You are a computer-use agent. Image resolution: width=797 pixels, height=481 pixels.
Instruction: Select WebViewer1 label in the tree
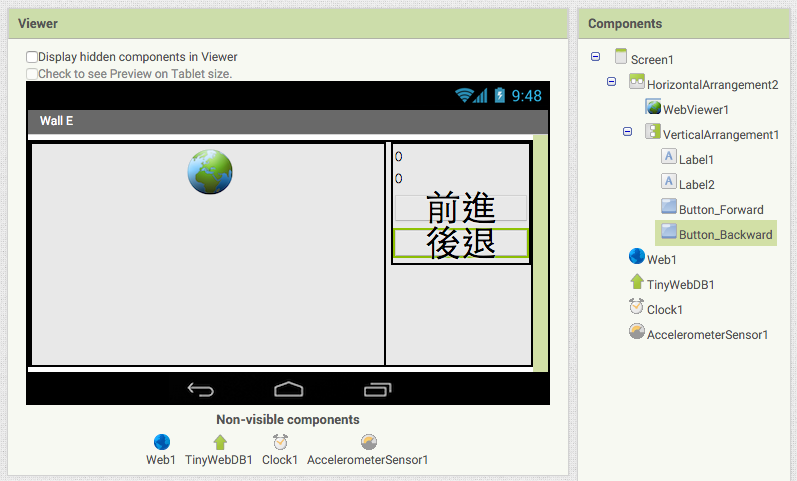pyautogui.click(x=696, y=109)
